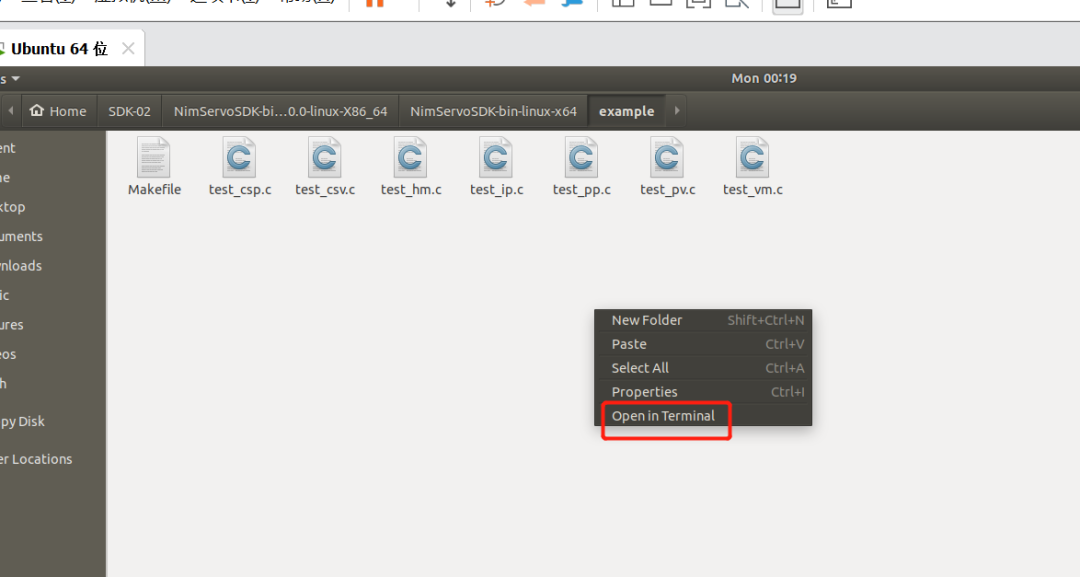Open the Makefile file icon
1080x577 pixels.
click(x=154, y=158)
